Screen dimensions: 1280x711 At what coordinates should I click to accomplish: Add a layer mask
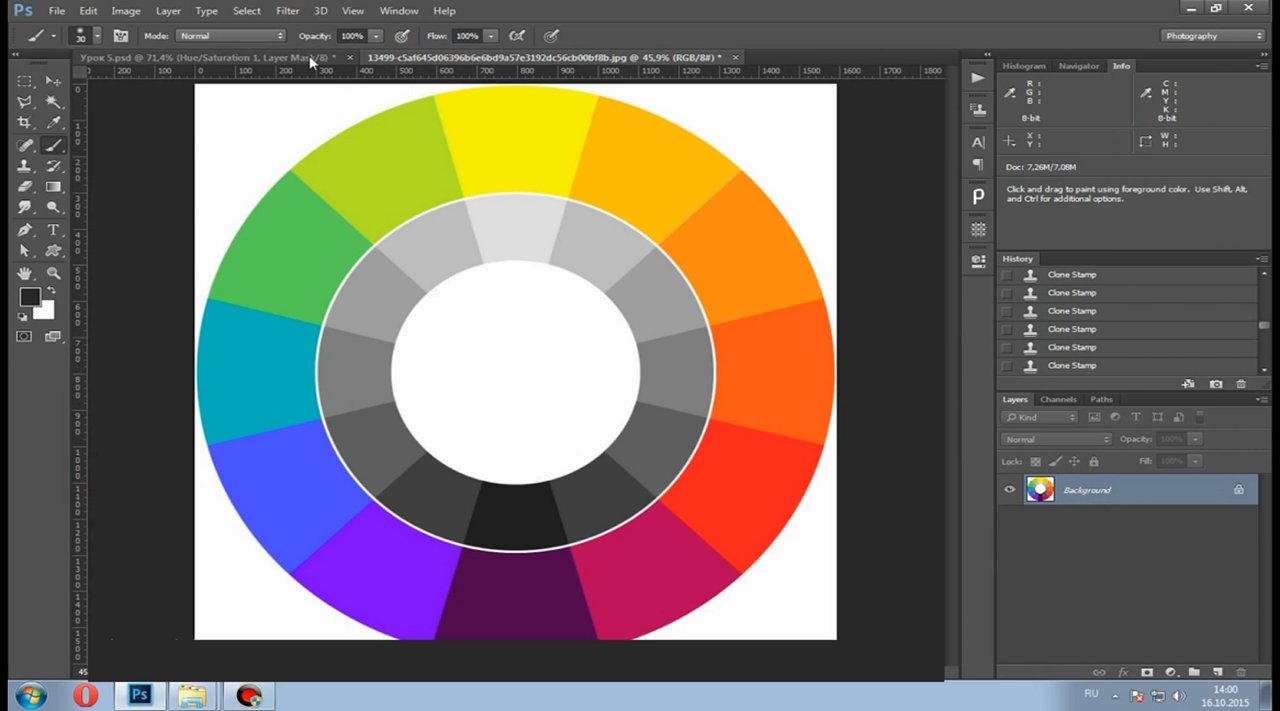(1146, 673)
